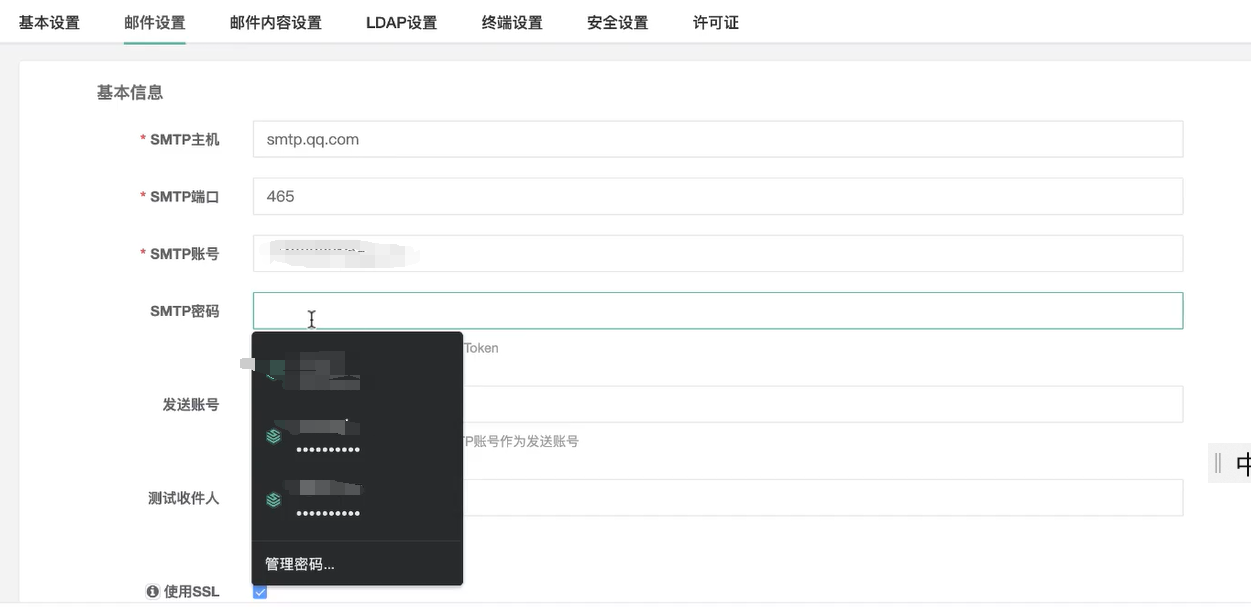Return to the 基本设置 tab
This screenshot has height=607, width=1251.
point(48,22)
